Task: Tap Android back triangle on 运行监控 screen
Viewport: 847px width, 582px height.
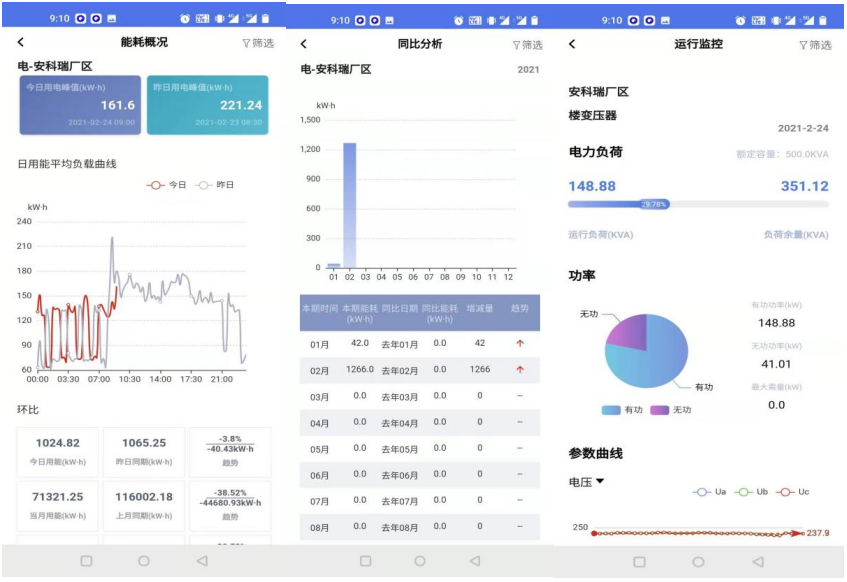Action: [757, 562]
